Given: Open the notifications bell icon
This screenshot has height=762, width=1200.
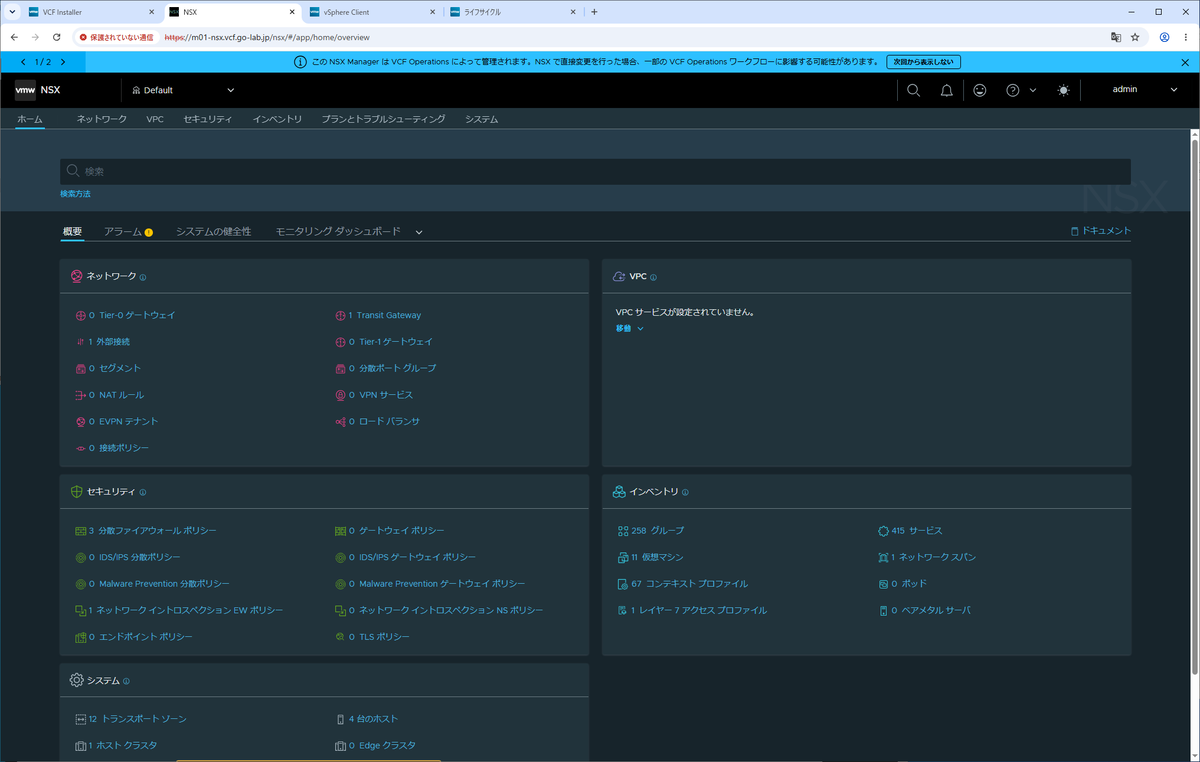Looking at the screenshot, I should 946,90.
